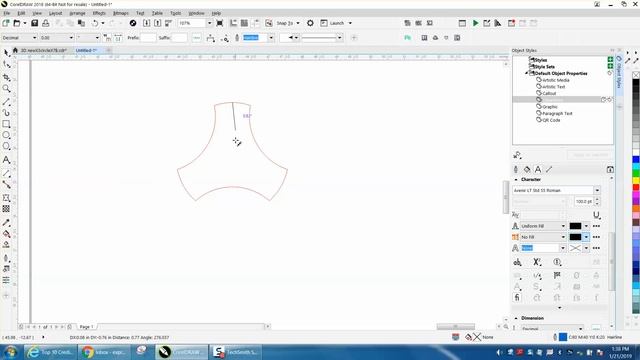Select Graphic in Object Styles
The image size is (640, 360).
tap(549, 107)
